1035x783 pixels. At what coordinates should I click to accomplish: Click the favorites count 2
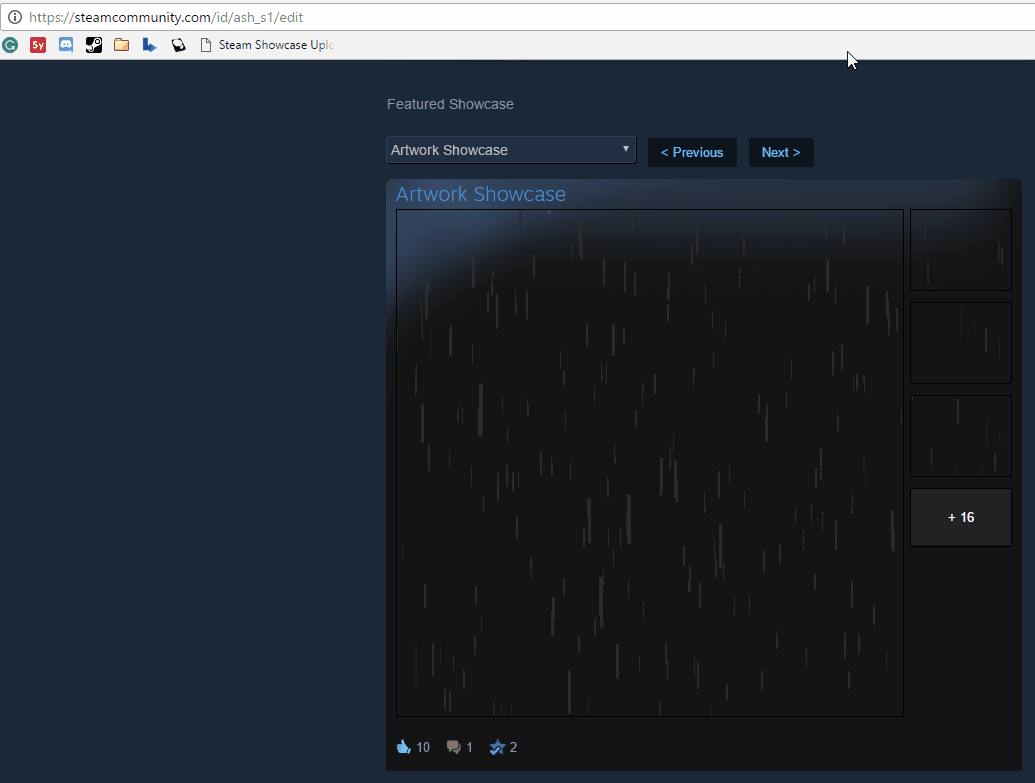[x=514, y=747]
